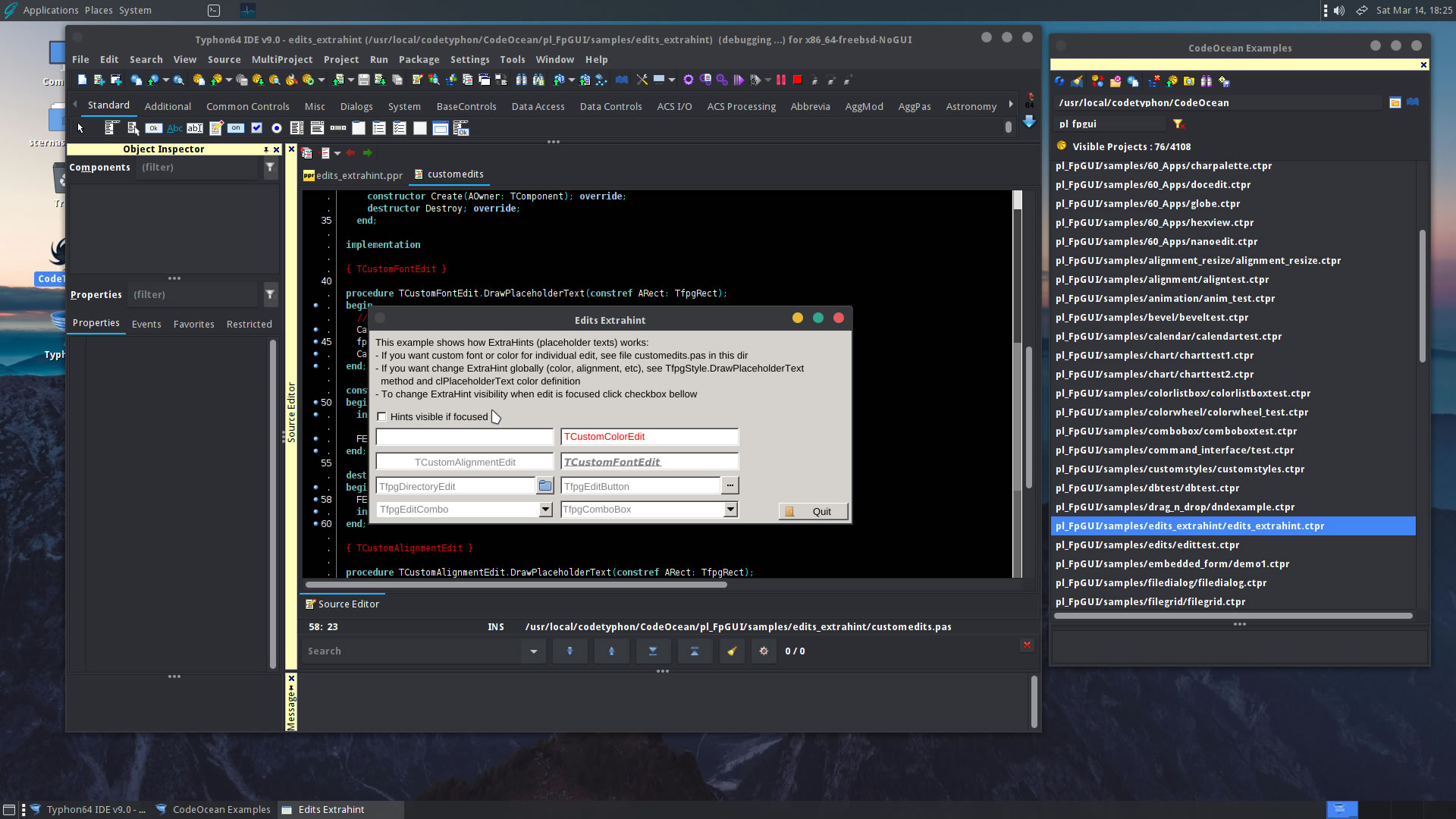This screenshot has width=1456, height=819.
Task: Click the directory browse folder icon
Action: click(545, 486)
